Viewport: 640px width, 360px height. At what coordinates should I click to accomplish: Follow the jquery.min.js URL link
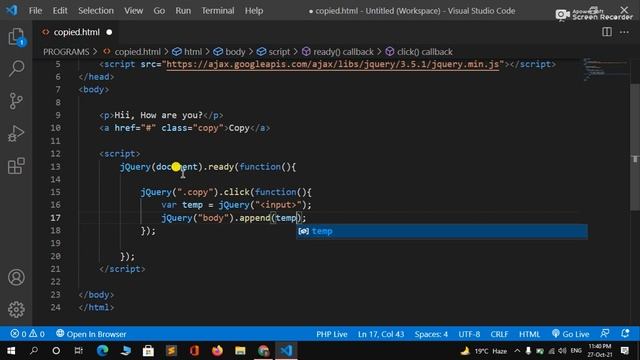tap(332, 64)
